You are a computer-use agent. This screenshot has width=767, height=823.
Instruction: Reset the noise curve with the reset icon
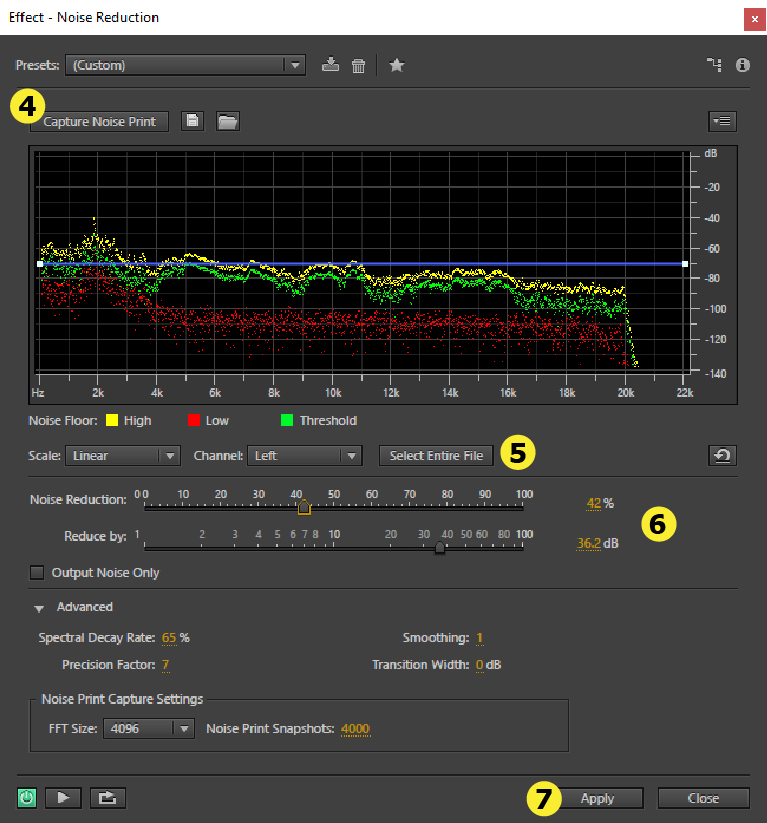point(722,456)
